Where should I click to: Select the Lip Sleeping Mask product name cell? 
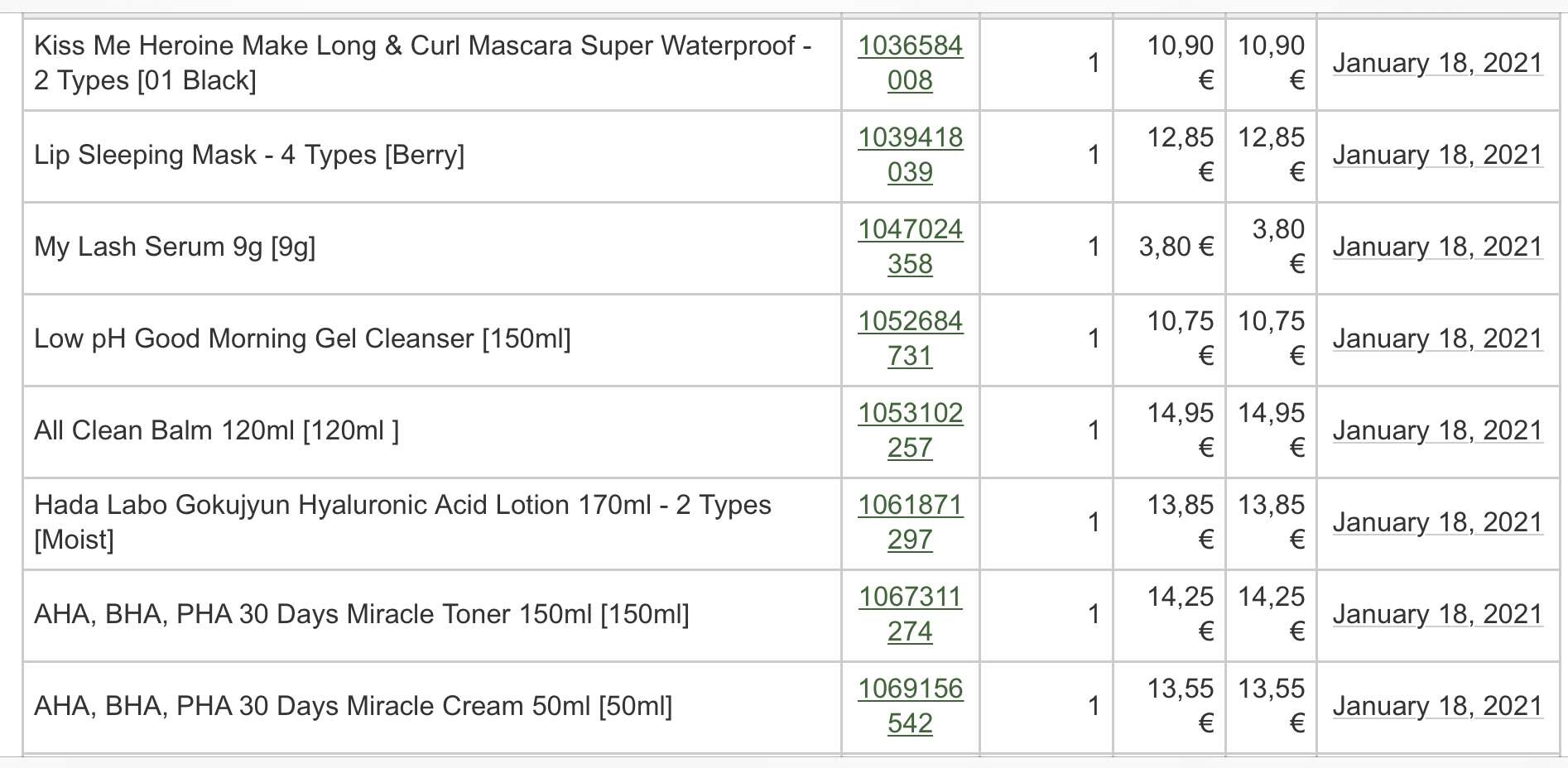432,156
